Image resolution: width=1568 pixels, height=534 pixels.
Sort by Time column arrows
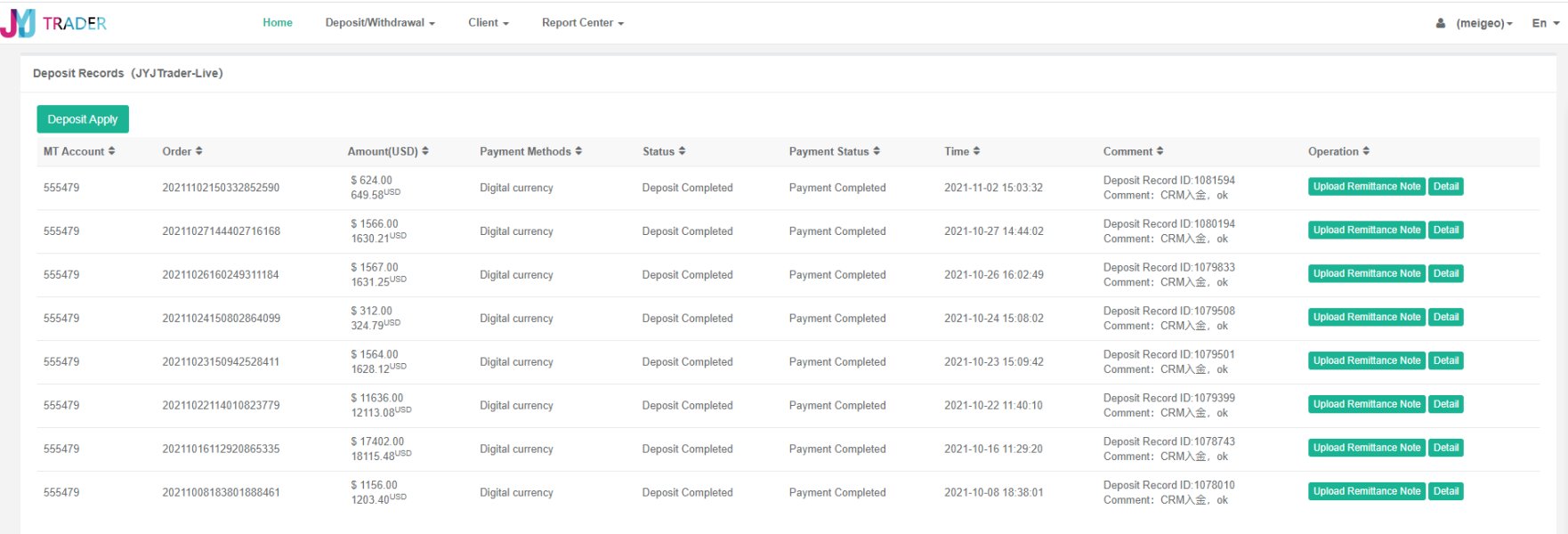point(976,151)
